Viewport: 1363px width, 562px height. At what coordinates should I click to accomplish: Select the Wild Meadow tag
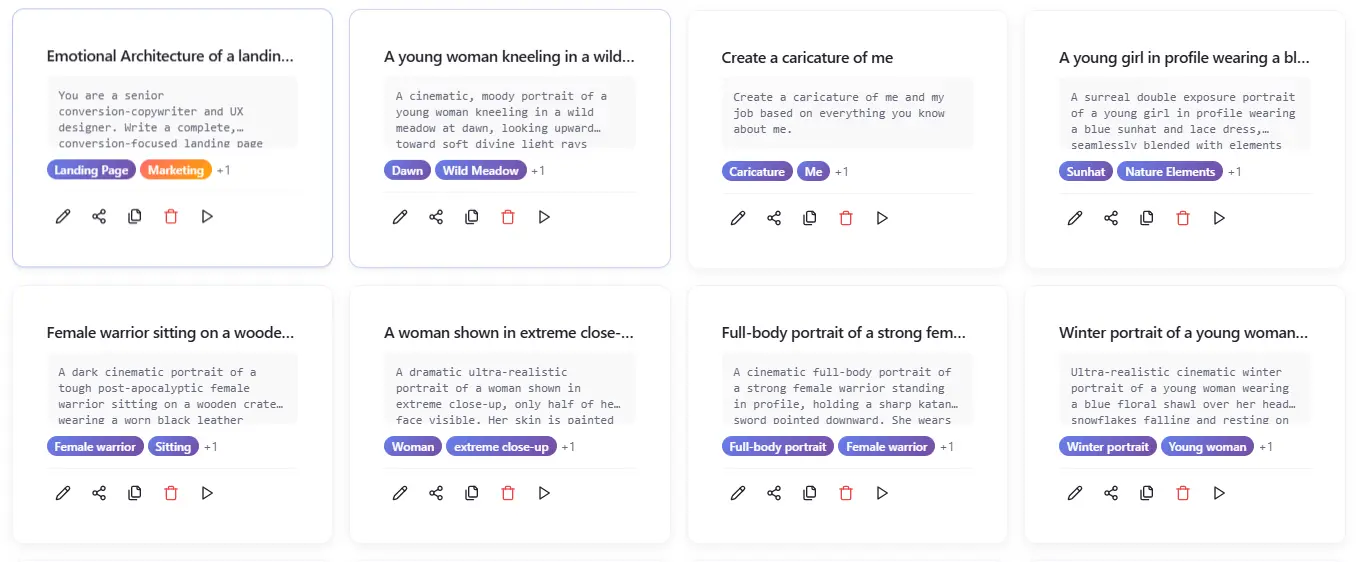point(481,171)
